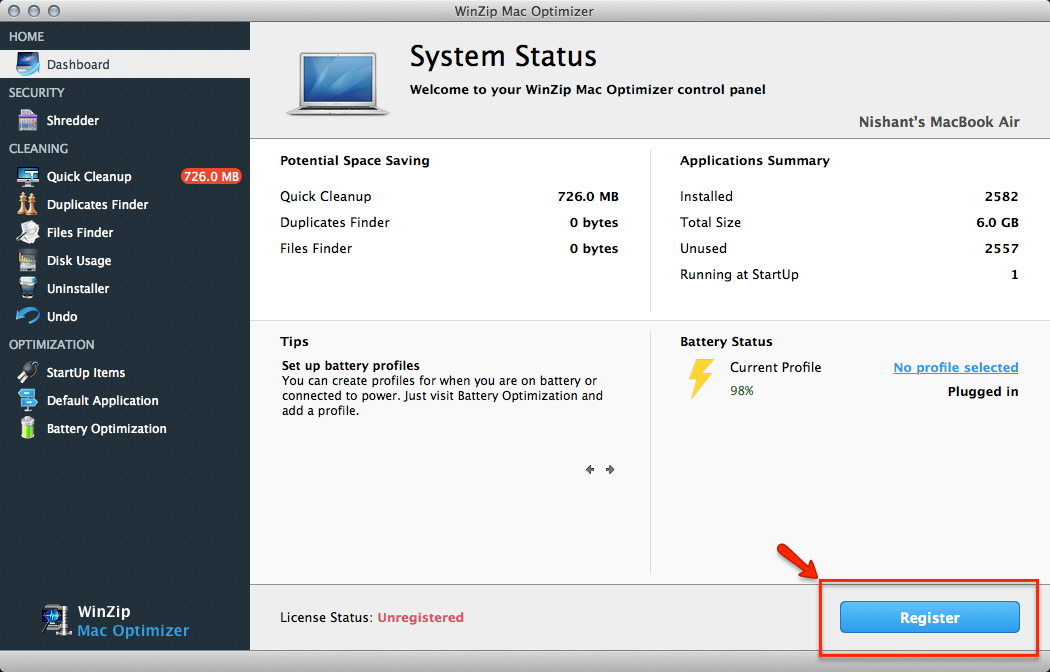This screenshot has height=672, width=1050.
Task: Open Disk Usage using its icon
Action: [x=28, y=261]
